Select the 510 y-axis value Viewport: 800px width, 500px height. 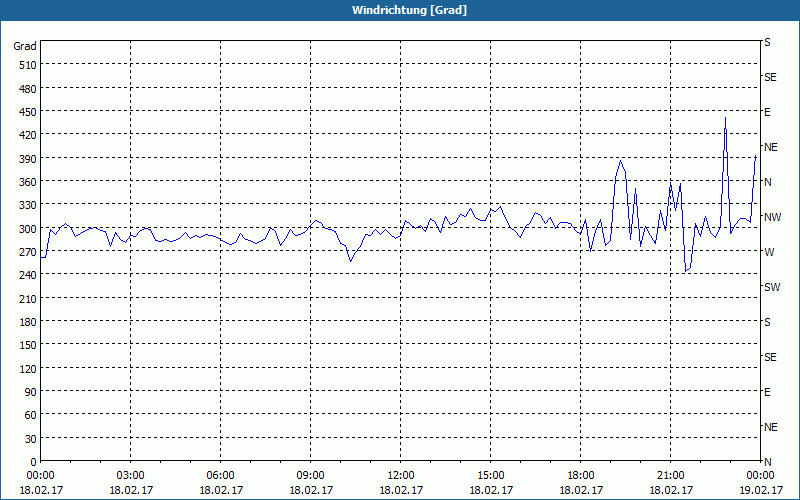(28, 65)
